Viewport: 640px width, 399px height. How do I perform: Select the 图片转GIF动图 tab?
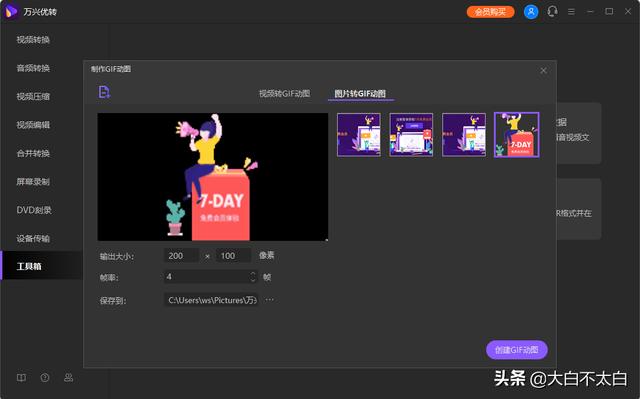[360, 93]
